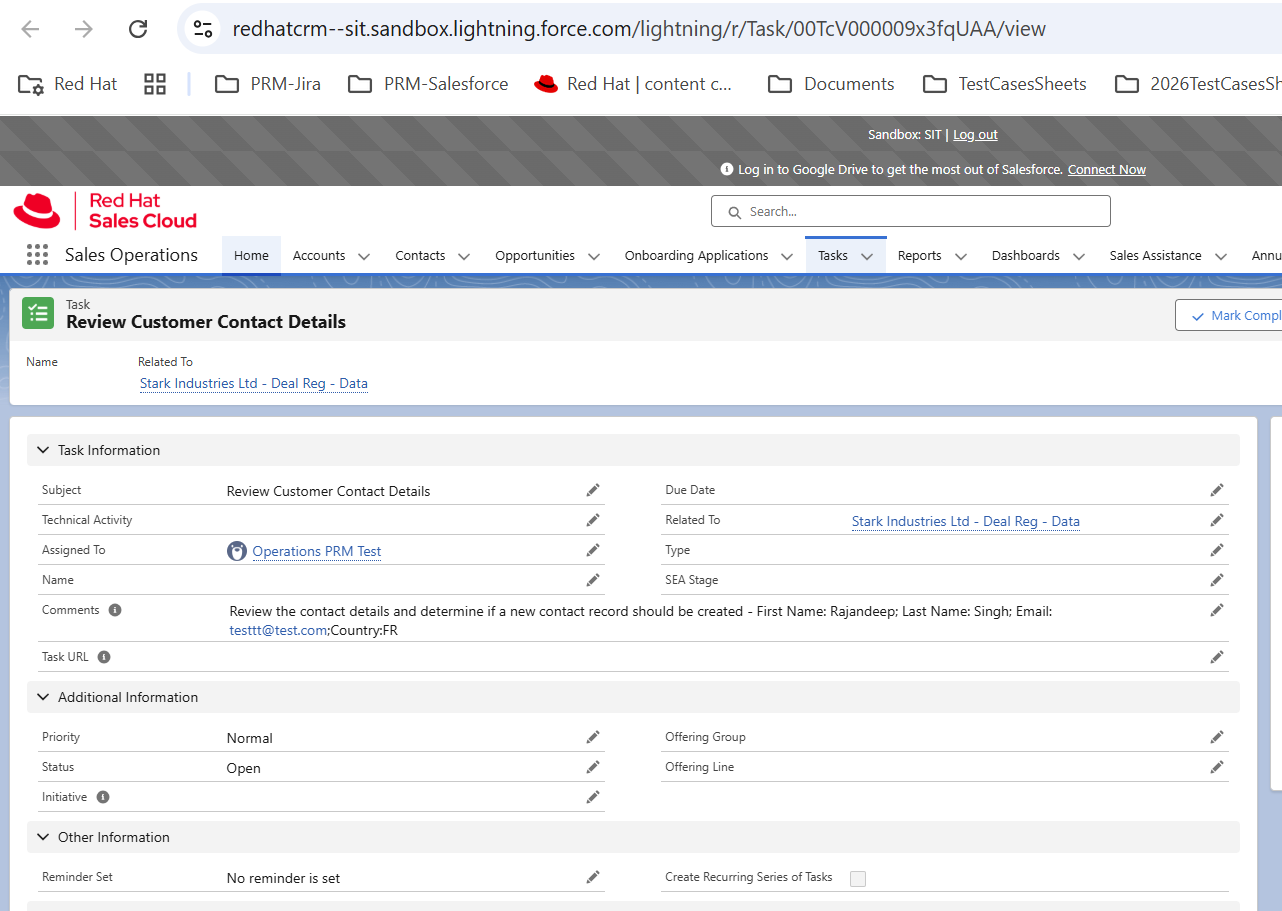Screen dimensions: 1282x911
Task: Open the PRM-Jira bookmark folder
Action: tap(268, 84)
